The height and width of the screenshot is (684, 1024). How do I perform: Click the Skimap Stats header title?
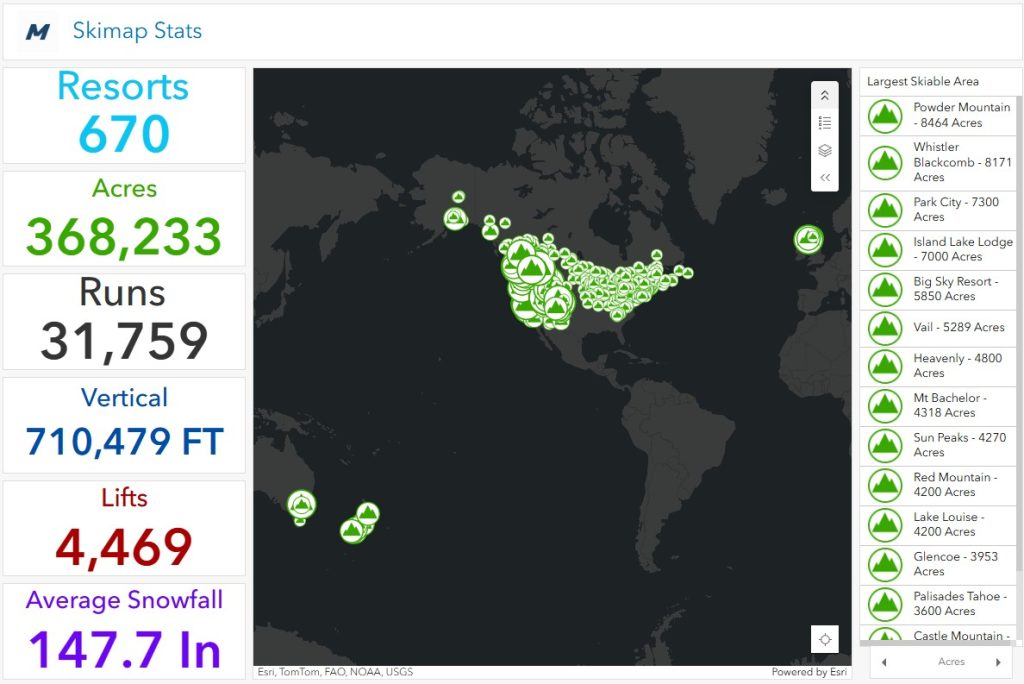(137, 31)
